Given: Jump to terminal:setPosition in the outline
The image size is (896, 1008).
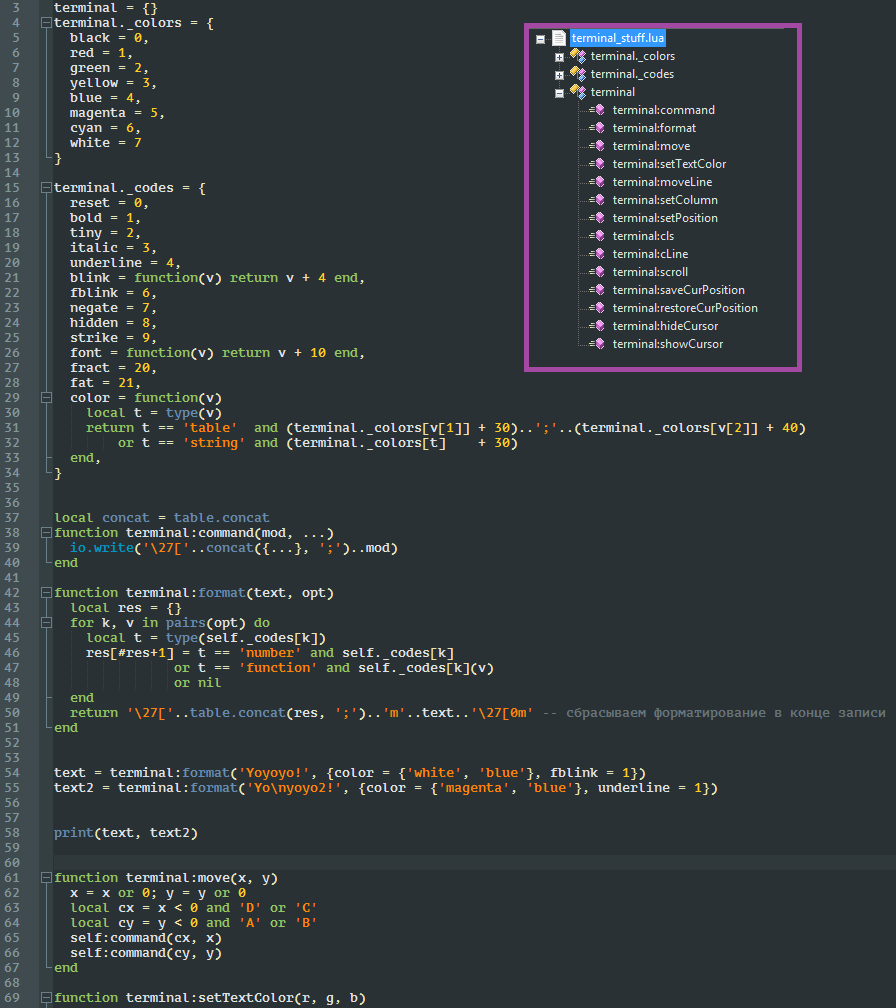Looking at the screenshot, I should tap(665, 218).
